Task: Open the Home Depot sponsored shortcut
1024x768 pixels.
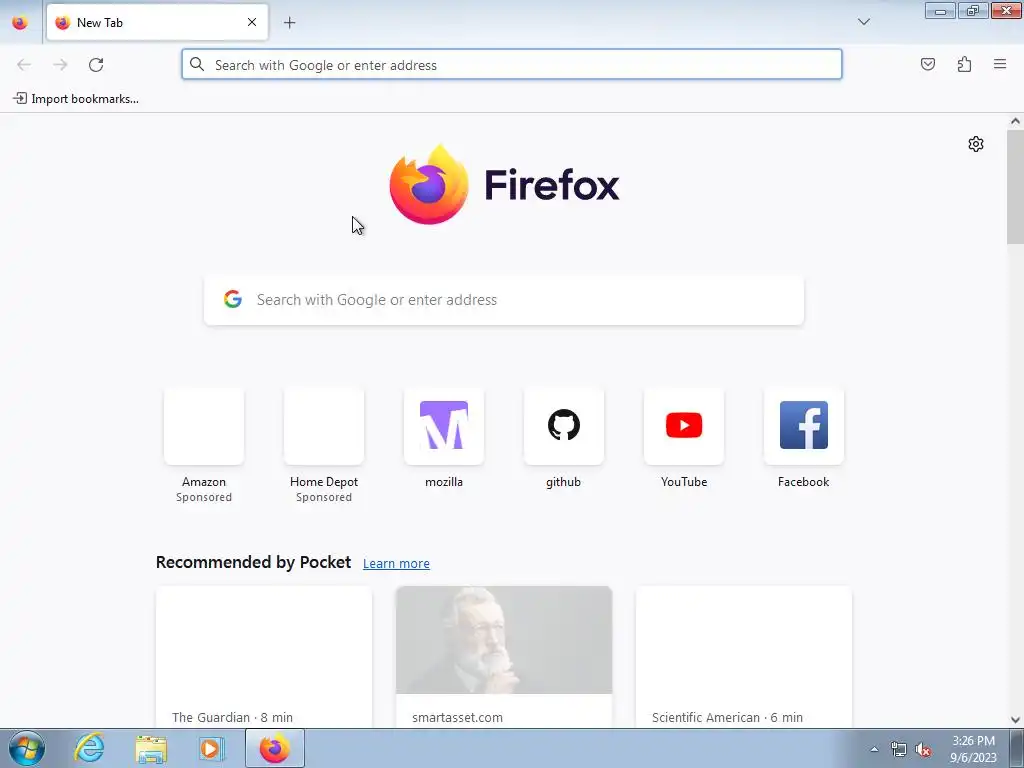Action: tap(324, 446)
